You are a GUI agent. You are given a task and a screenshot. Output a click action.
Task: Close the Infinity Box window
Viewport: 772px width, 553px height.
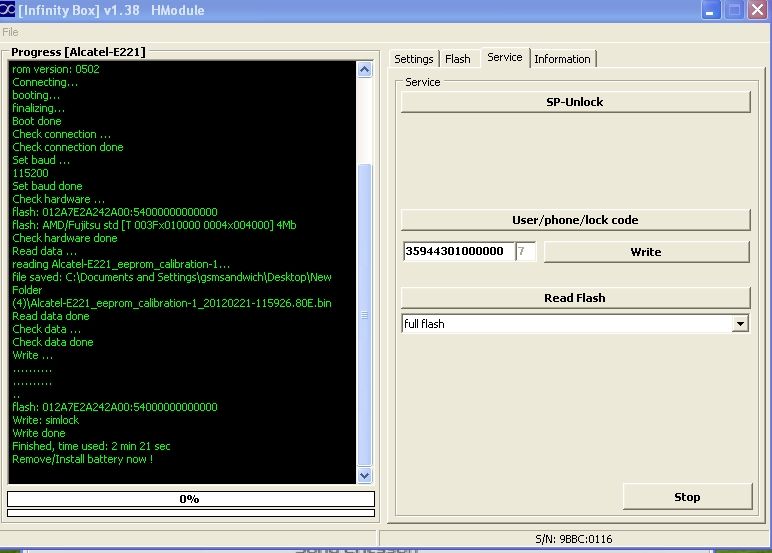click(756, 11)
